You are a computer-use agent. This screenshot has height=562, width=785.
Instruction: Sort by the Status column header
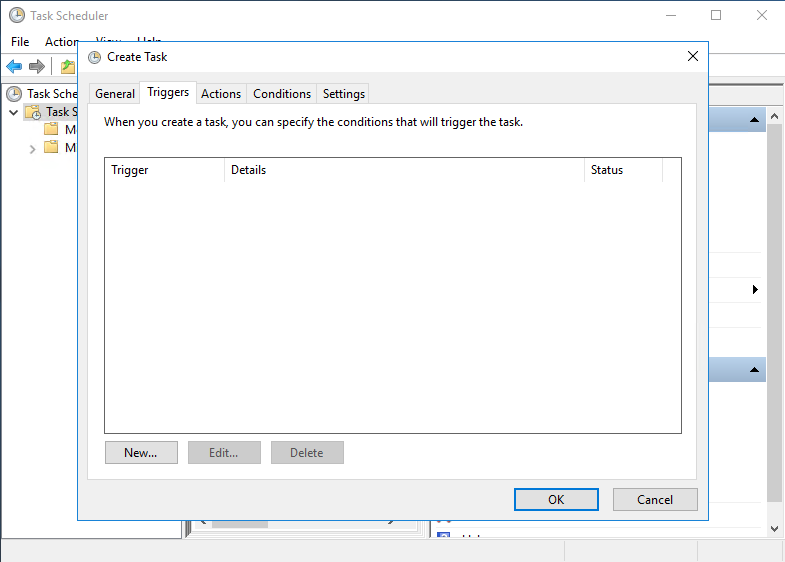tap(623, 170)
